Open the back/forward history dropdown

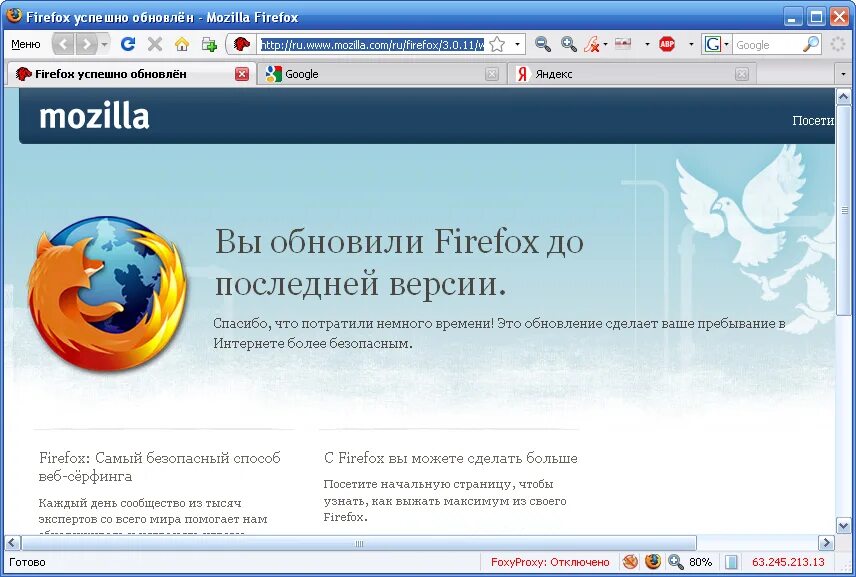[104, 44]
